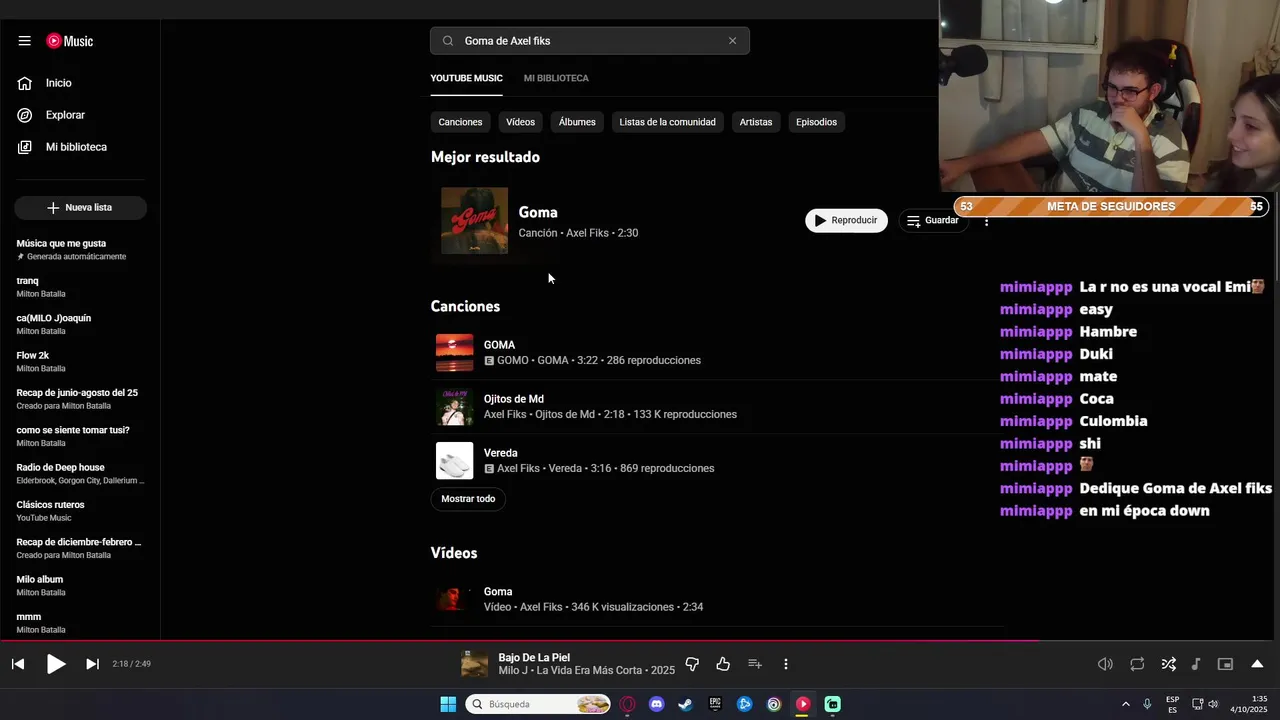The height and width of the screenshot is (720, 1280).
Task: Toggle repeat mode in player bar
Action: (1137, 664)
